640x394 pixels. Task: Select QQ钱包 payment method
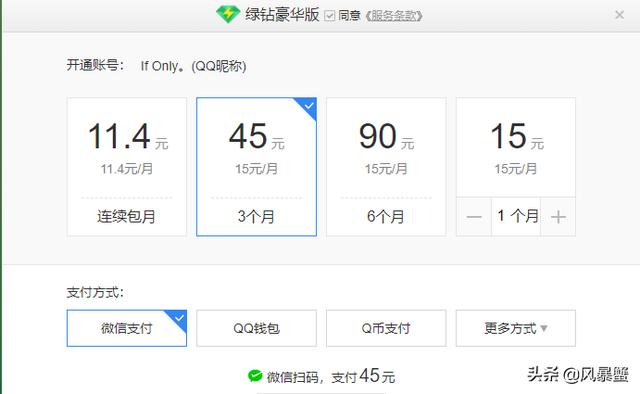[x=256, y=328]
